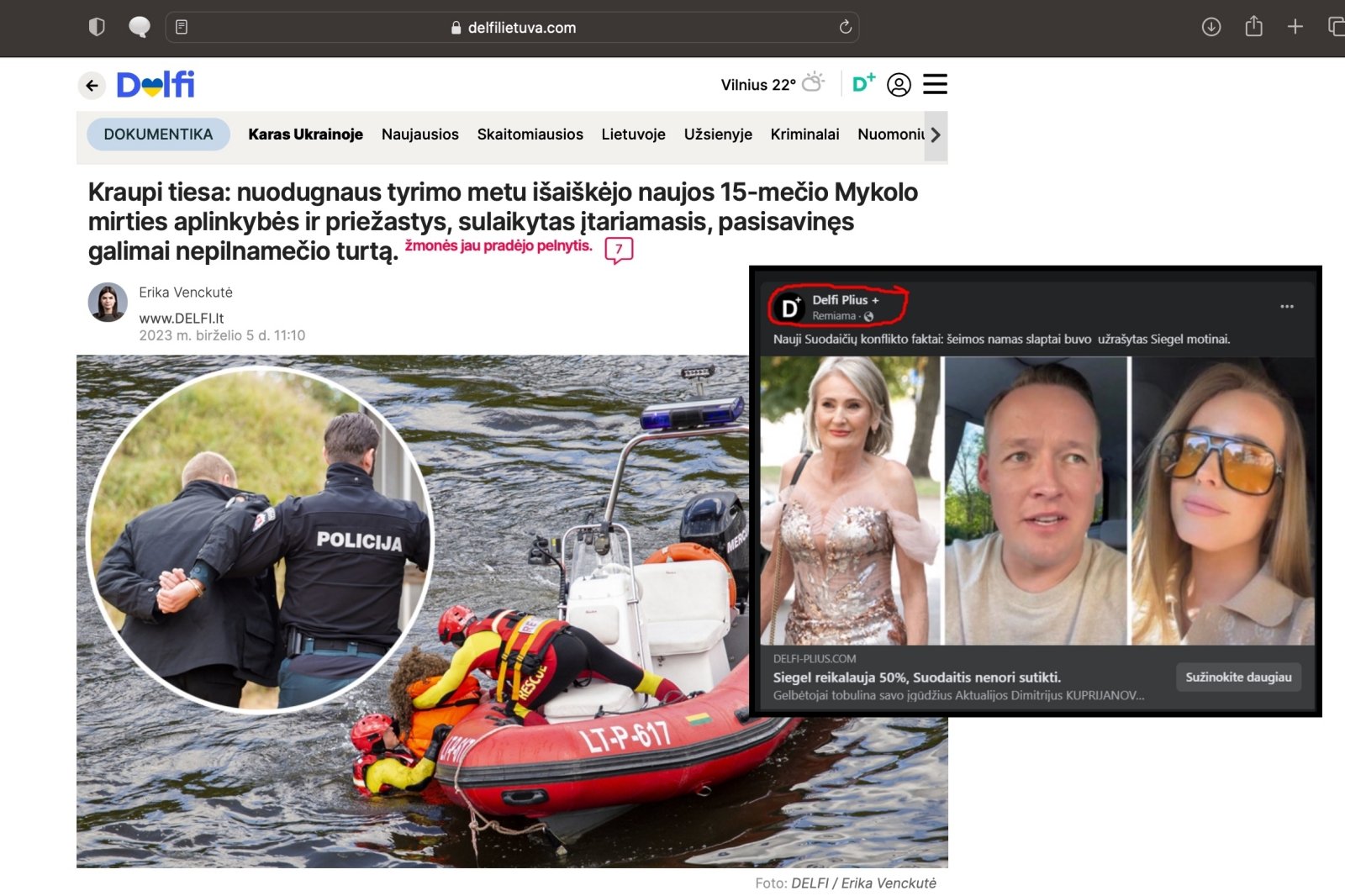Click the weather cloud sun icon
The width and height of the screenshot is (1345, 896).
(813, 82)
